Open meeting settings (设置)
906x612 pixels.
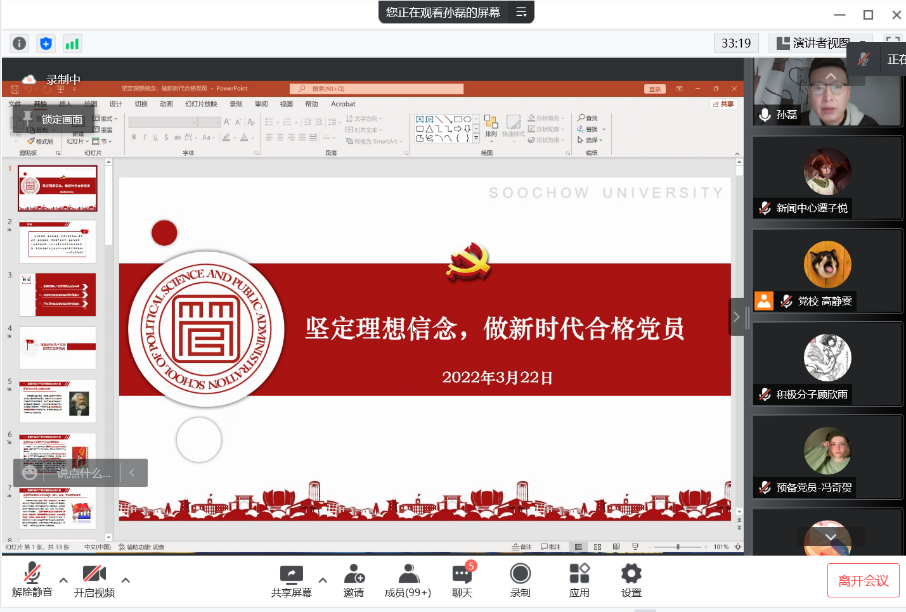tap(631, 580)
